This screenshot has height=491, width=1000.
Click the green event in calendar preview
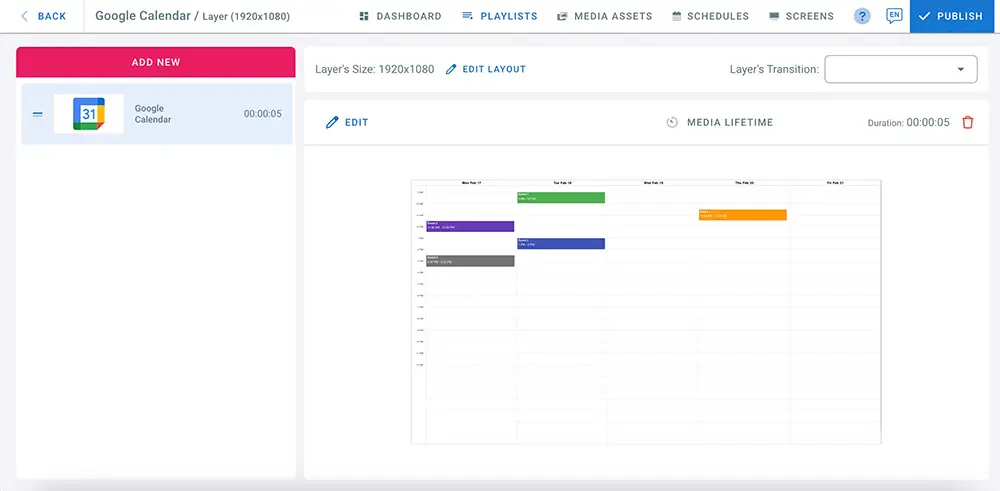[561, 198]
